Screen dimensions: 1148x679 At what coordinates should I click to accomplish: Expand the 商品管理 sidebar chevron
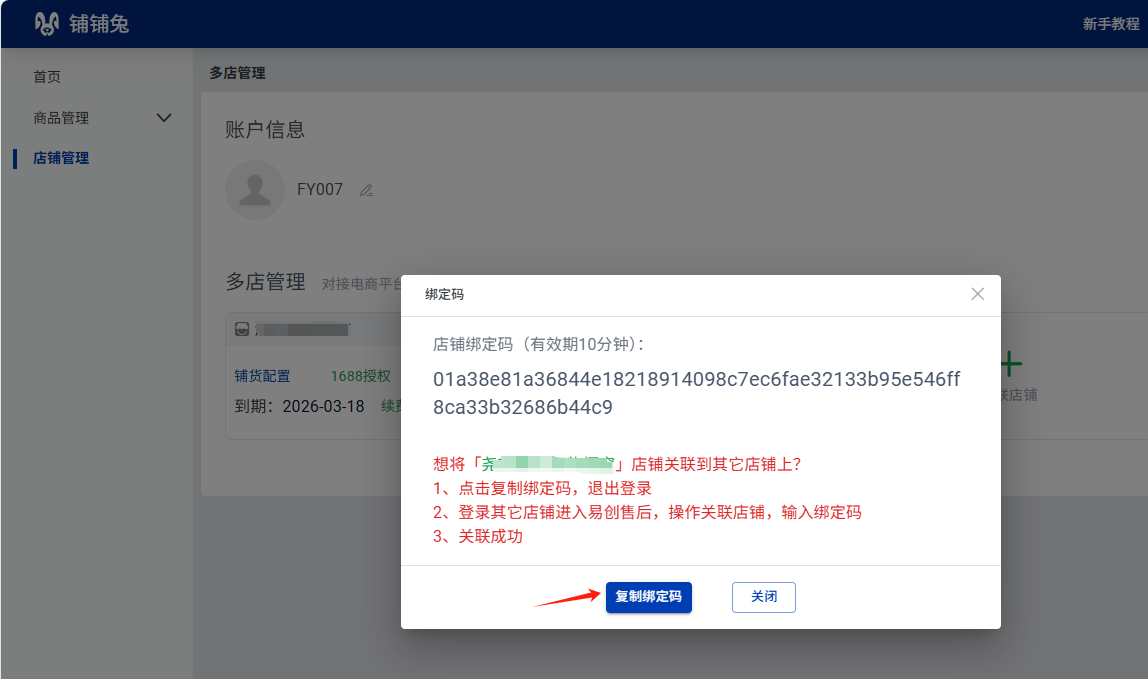coord(165,118)
